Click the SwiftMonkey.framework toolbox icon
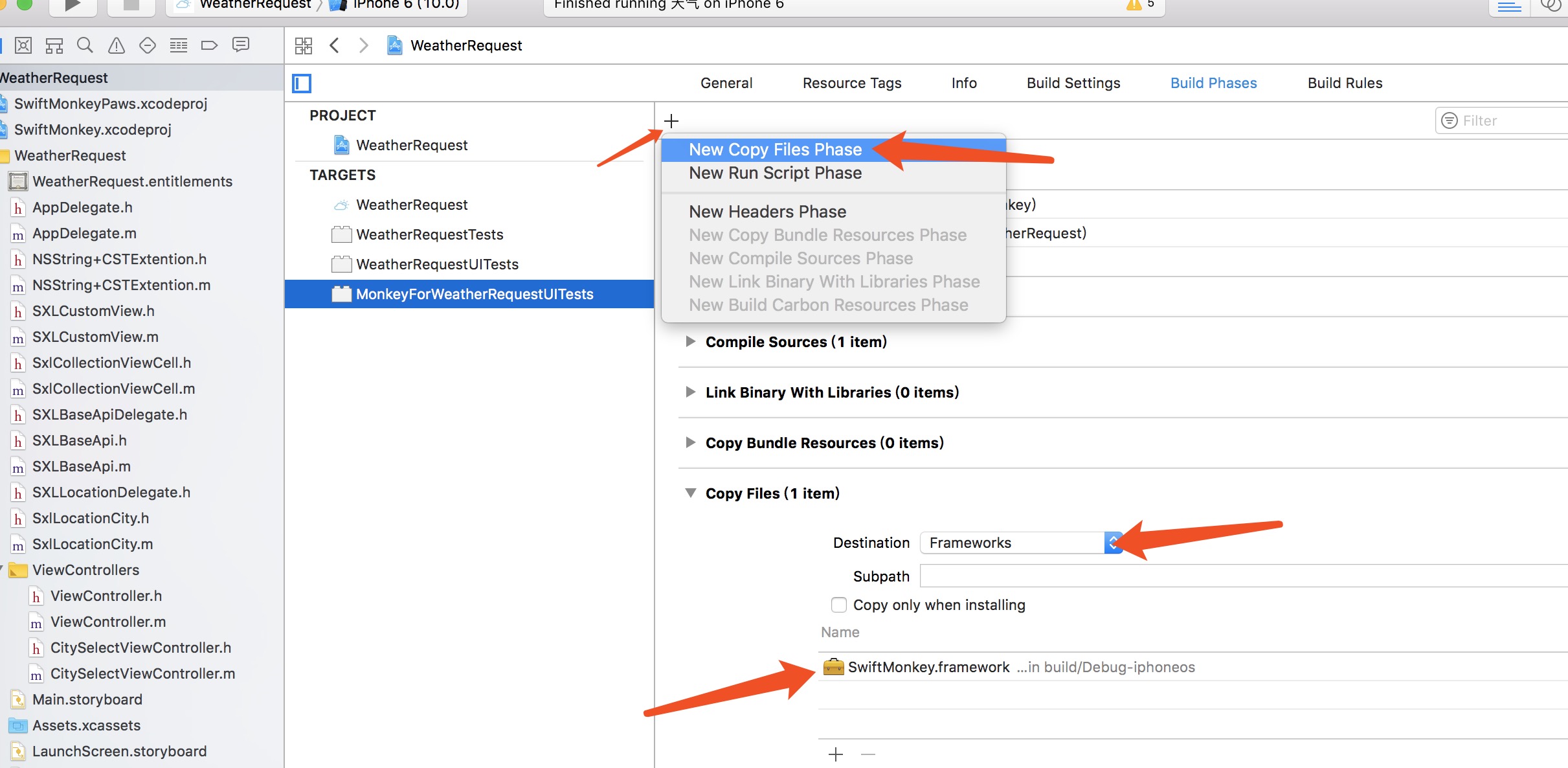Image resolution: width=1568 pixels, height=768 pixels. pyautogui.click(x=833, y=667)
